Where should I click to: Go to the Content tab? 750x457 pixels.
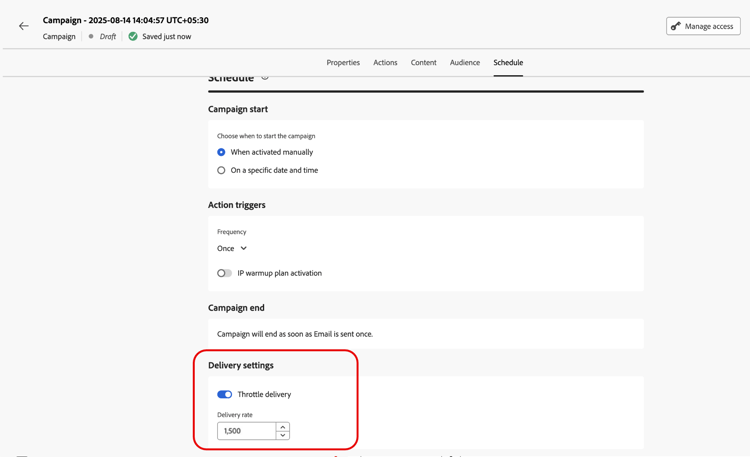[x=423, y=62]
